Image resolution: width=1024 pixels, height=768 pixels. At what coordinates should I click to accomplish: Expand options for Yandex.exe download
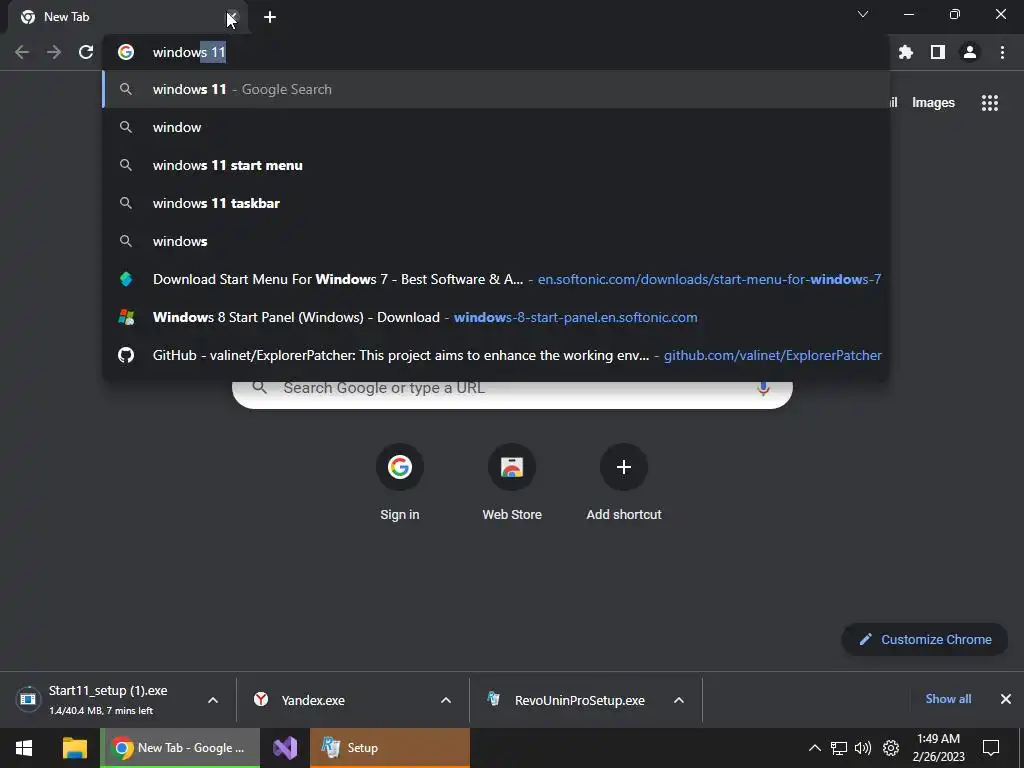446,700
